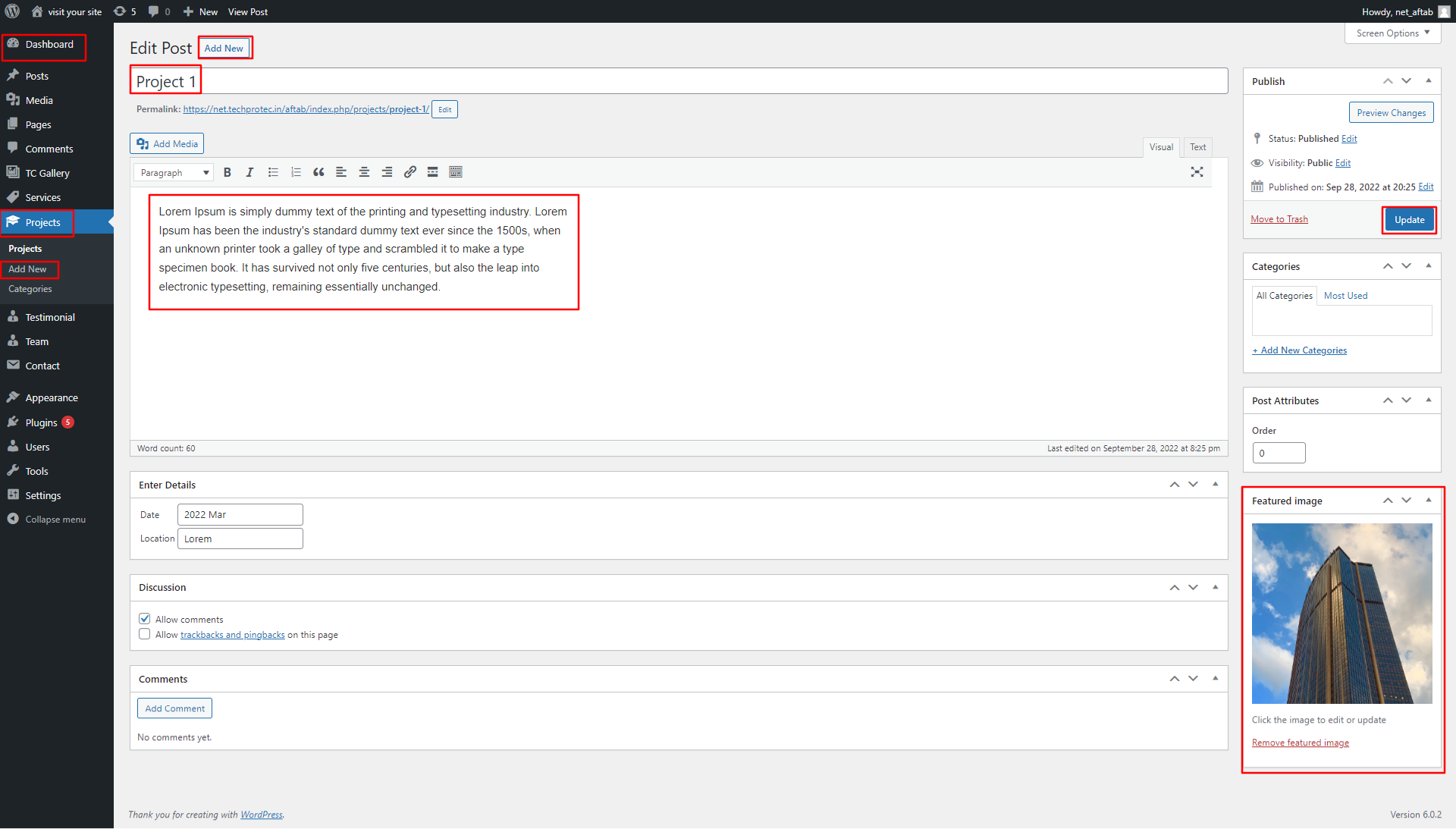Click the Horizontal rule icon
This screenshot has width=1456, height=829.
(x=432, y=172)
